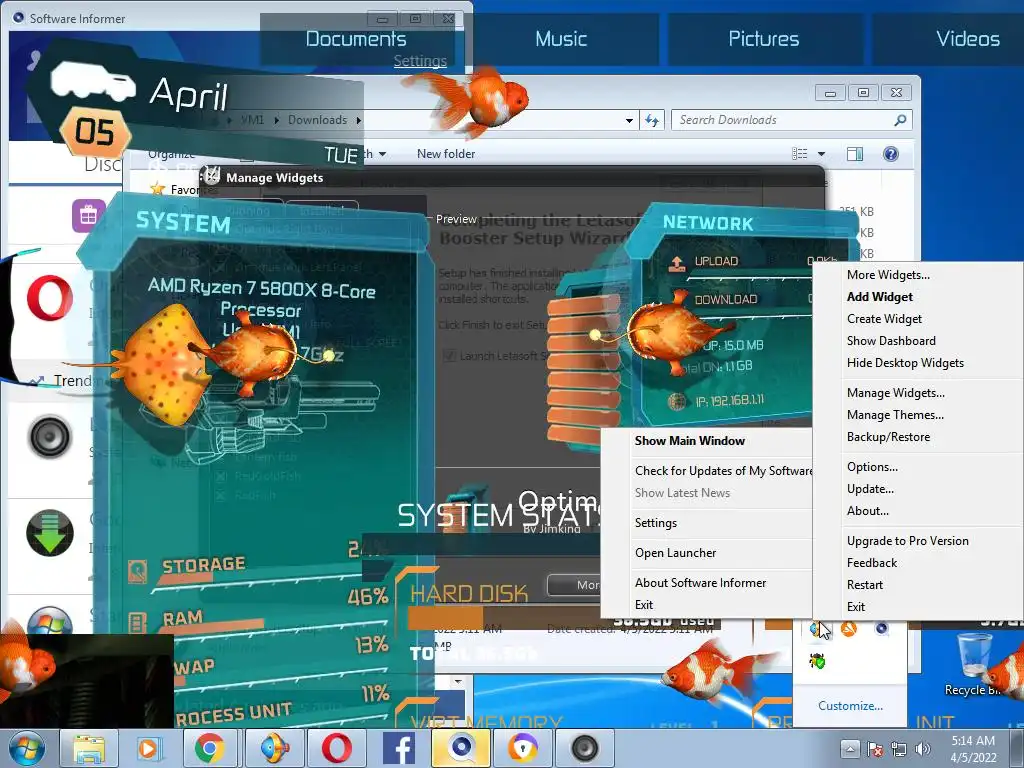Click refresh button beside Downloads address bar

click(652, 120)
